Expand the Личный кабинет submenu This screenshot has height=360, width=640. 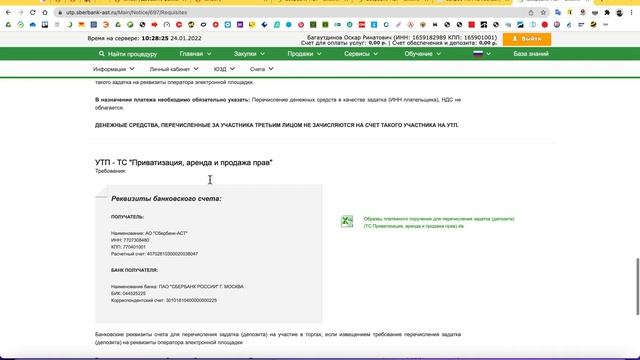pos(174,69)
